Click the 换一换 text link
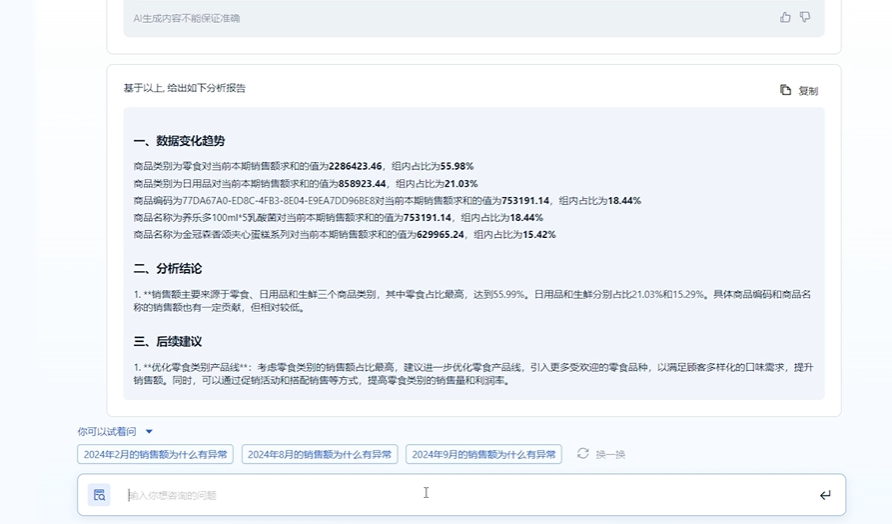The height and width of the screenshot is (524, 892). click(610, 454)
